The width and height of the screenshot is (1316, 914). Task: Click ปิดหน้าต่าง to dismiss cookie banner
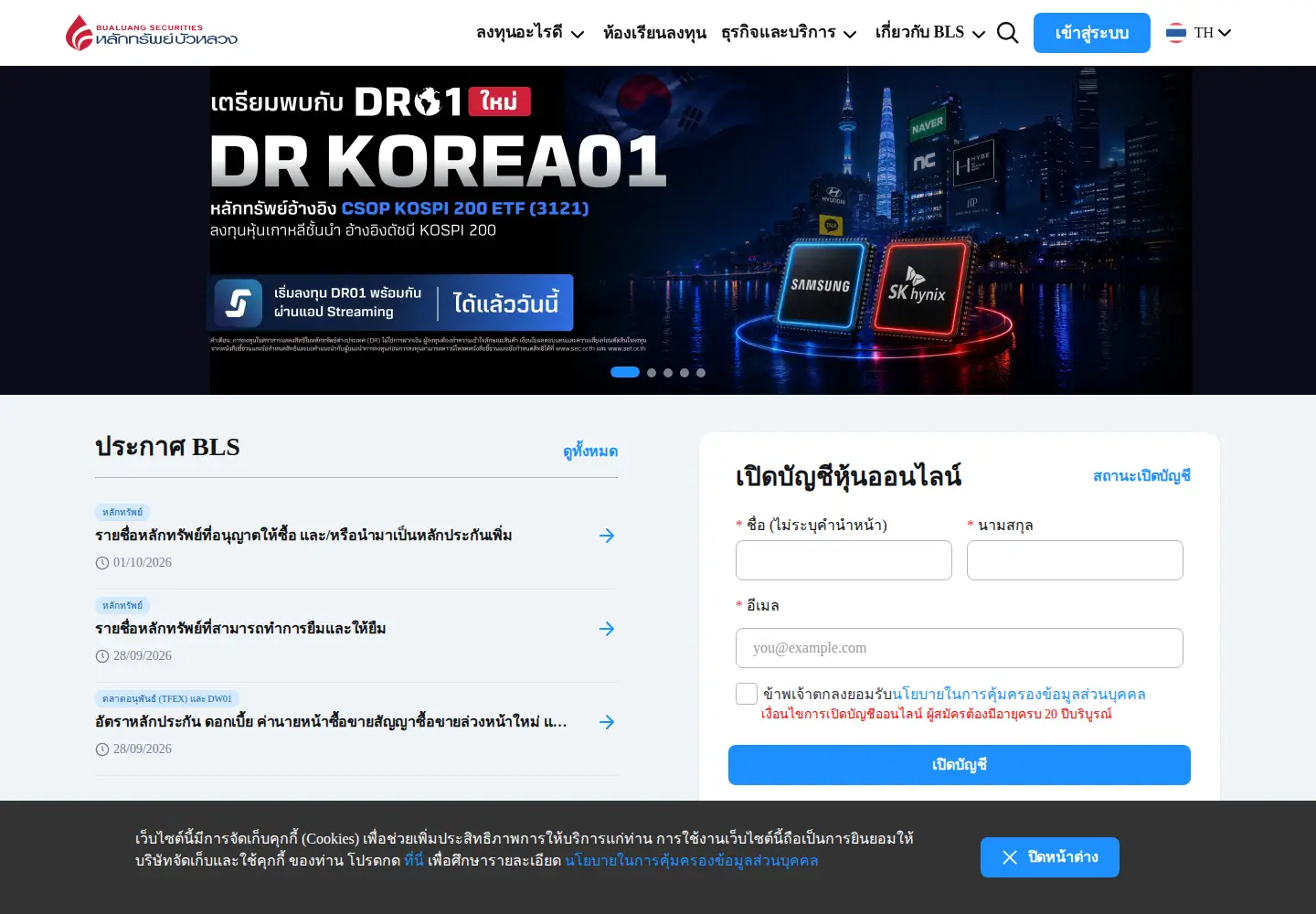tap(1050, 857)
